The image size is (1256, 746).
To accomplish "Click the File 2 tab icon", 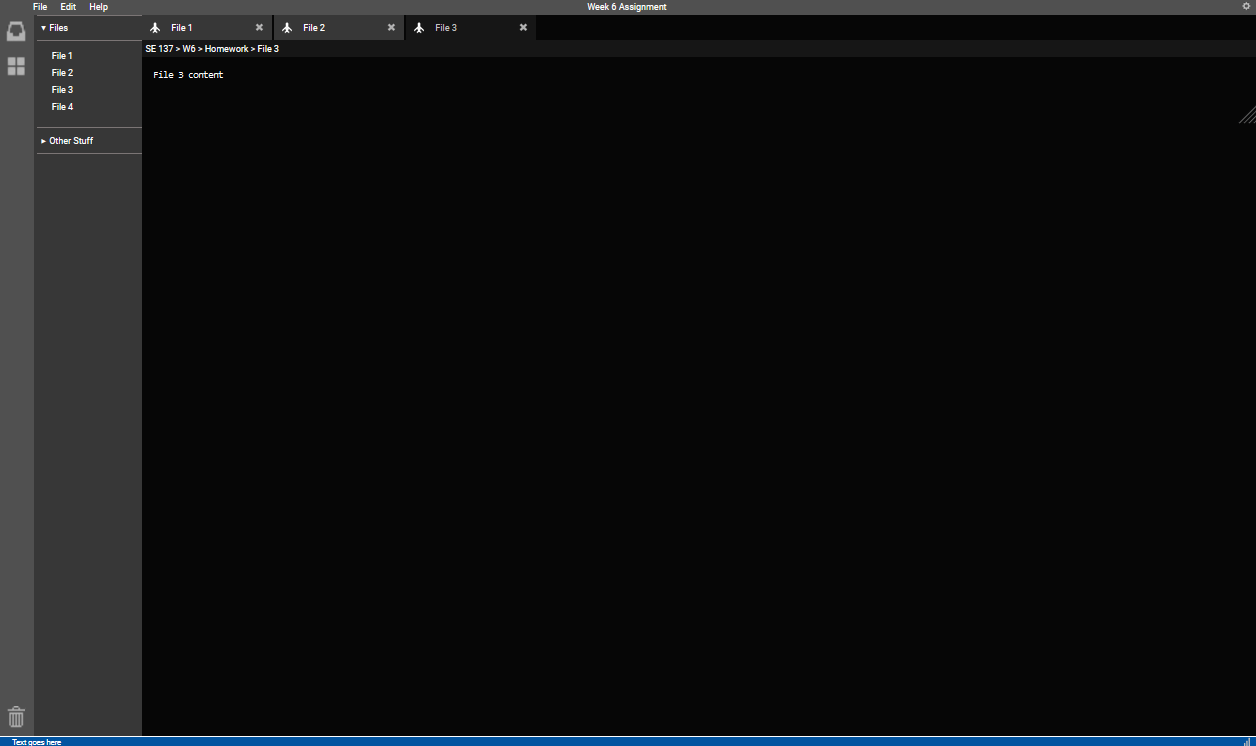I will 287,28.
